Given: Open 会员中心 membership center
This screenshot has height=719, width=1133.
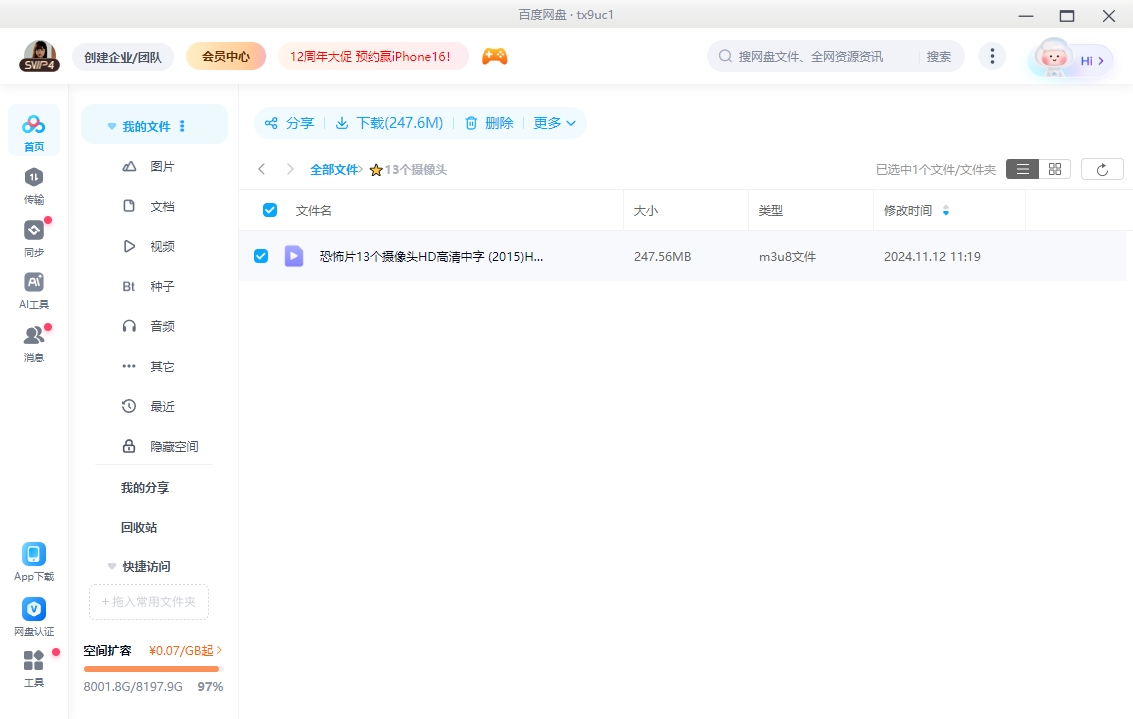Looking at the screenshot, I should click(225, 56).
